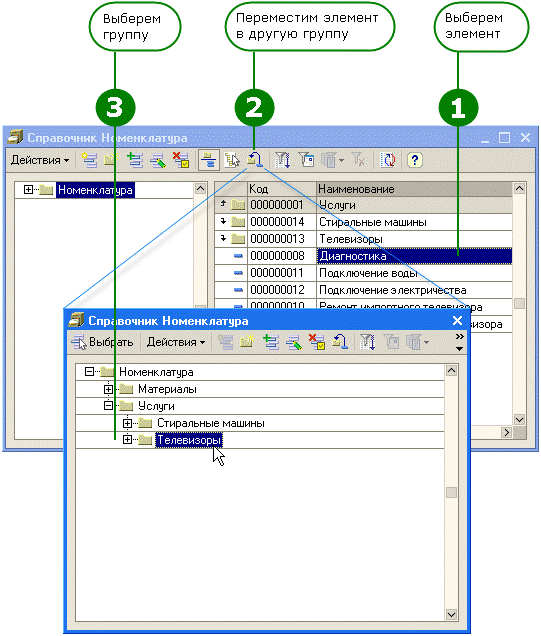Click code cell 000000012 in the list
This screenshot has height=636, width=541.
[281, 290]
